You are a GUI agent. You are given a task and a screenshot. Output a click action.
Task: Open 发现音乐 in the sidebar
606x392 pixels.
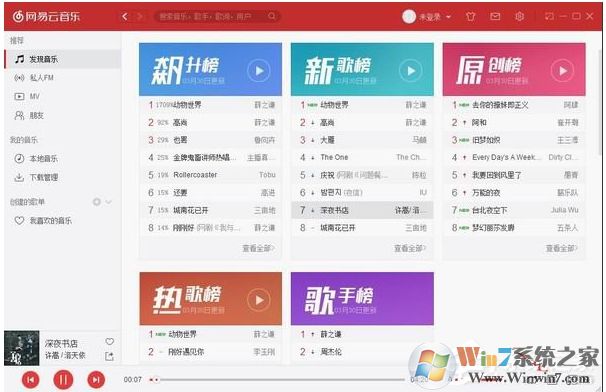point(63,59)
